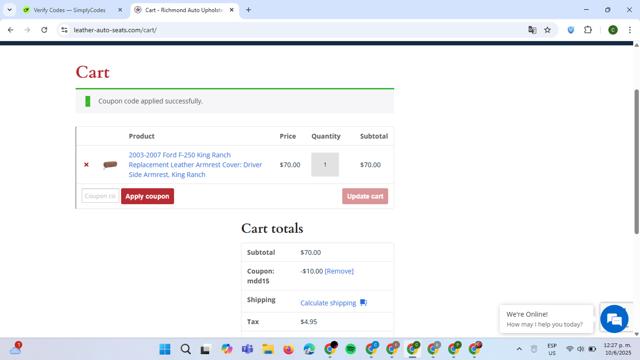
Task: Click the browser forward arrow
Action: click(x=27, y=30)
